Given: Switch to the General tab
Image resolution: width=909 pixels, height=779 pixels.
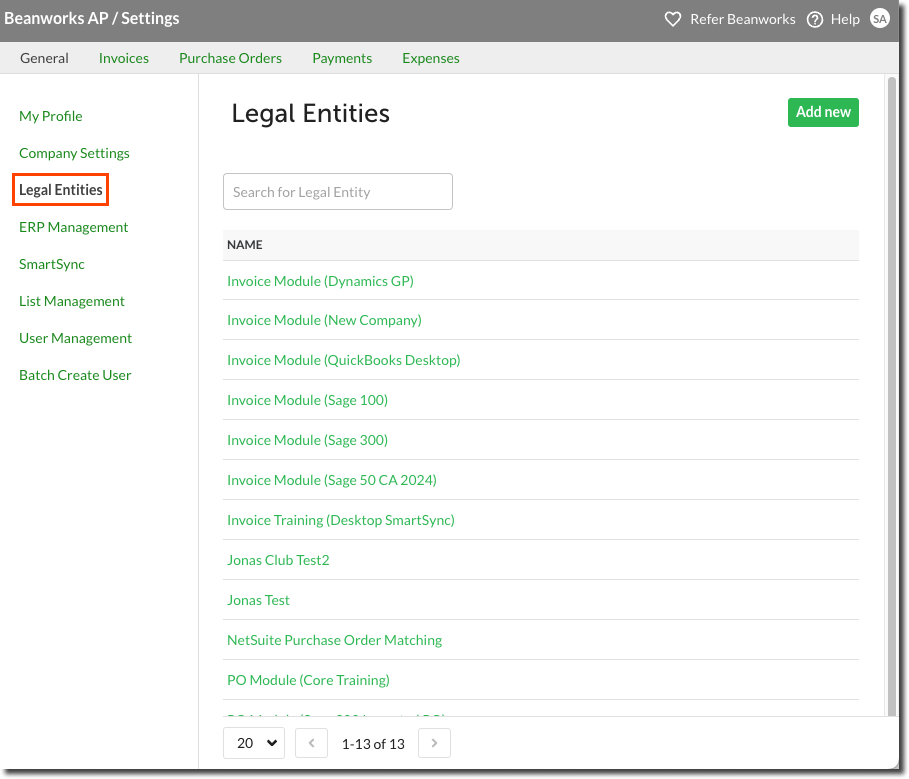Looking at the screenshot, I should (44, 58).
